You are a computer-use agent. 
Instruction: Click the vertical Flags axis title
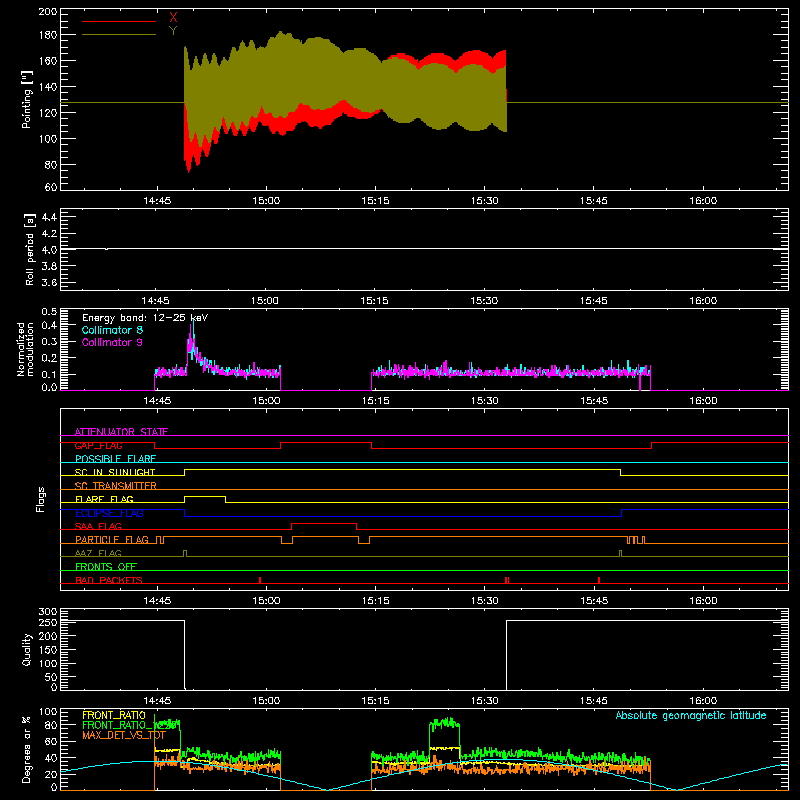[41, 499]
